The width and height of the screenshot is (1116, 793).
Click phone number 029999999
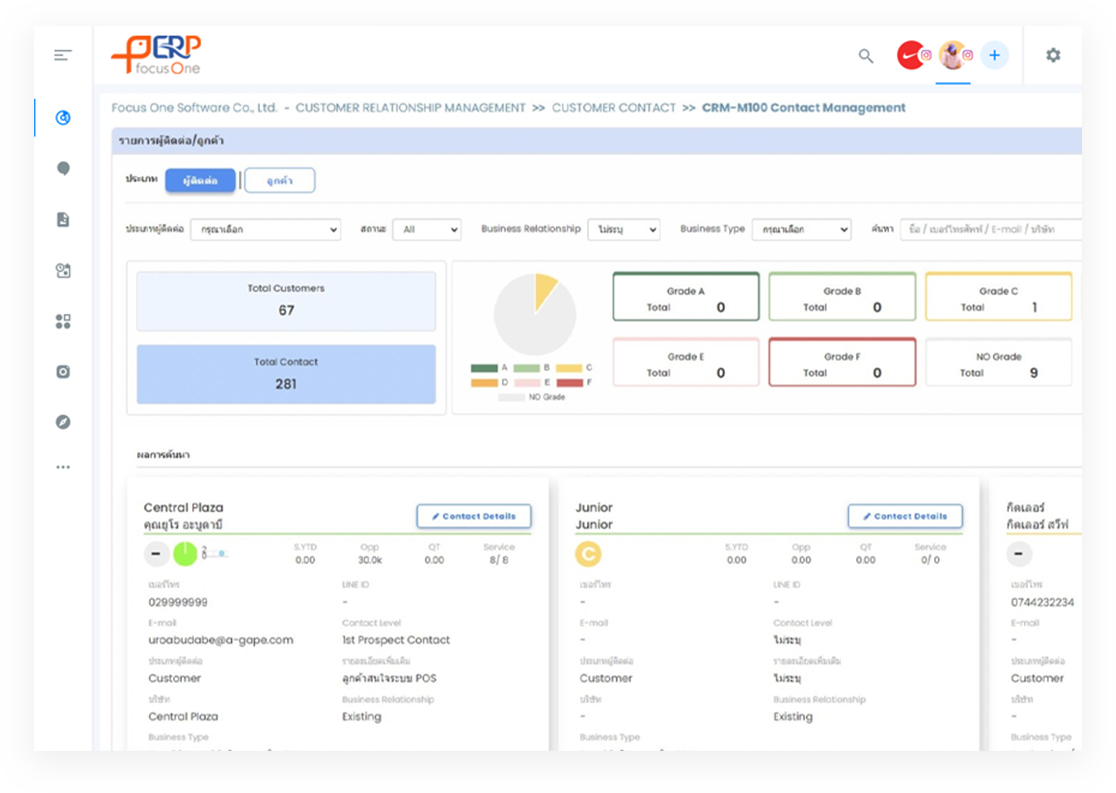(178, 602)
